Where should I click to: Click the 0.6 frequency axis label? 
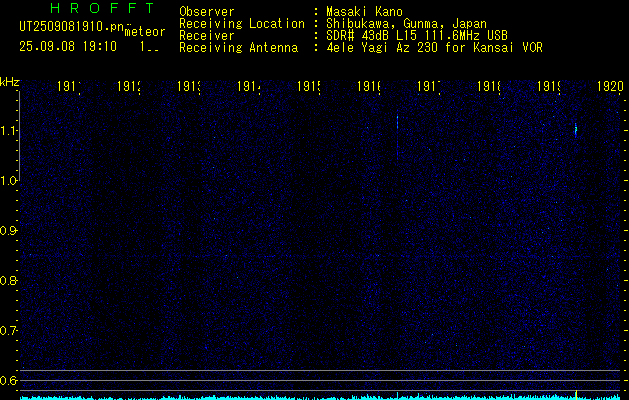8,380
